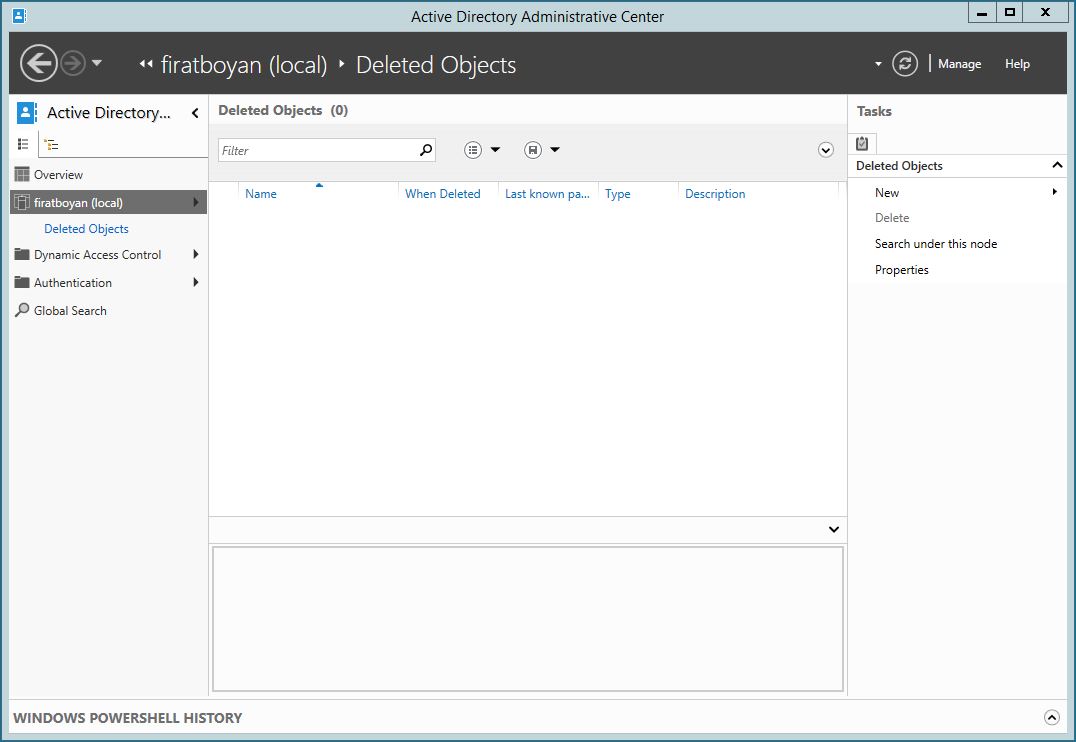Viewport: 1076px width, 742px height.
Task: Click the Active Directory Administrative Center app icon
Action: pyautogui.click(x=19, y=15)
